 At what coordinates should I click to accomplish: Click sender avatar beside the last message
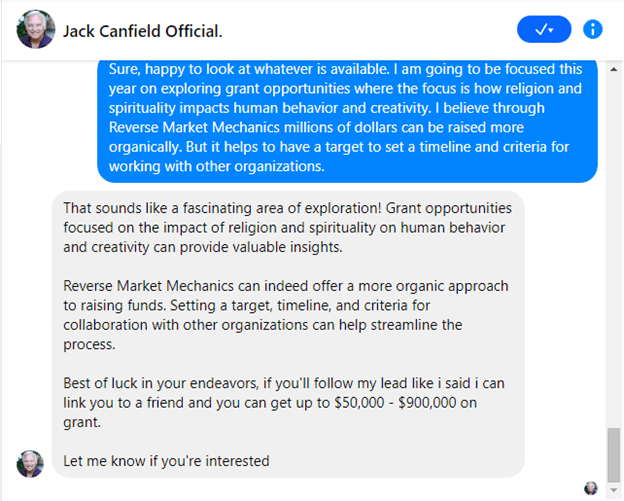pos(30,463)
